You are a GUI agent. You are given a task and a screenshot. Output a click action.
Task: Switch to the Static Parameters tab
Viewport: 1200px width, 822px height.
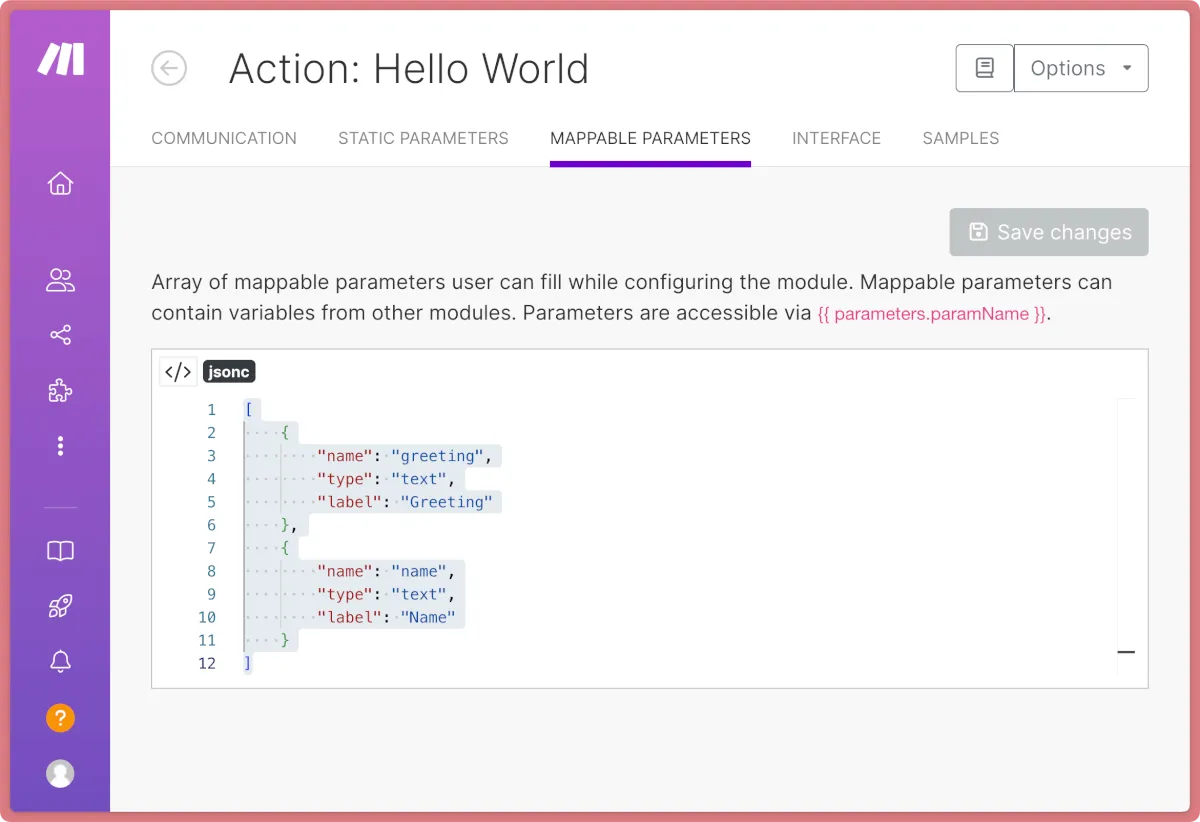(x=423, y=138)
